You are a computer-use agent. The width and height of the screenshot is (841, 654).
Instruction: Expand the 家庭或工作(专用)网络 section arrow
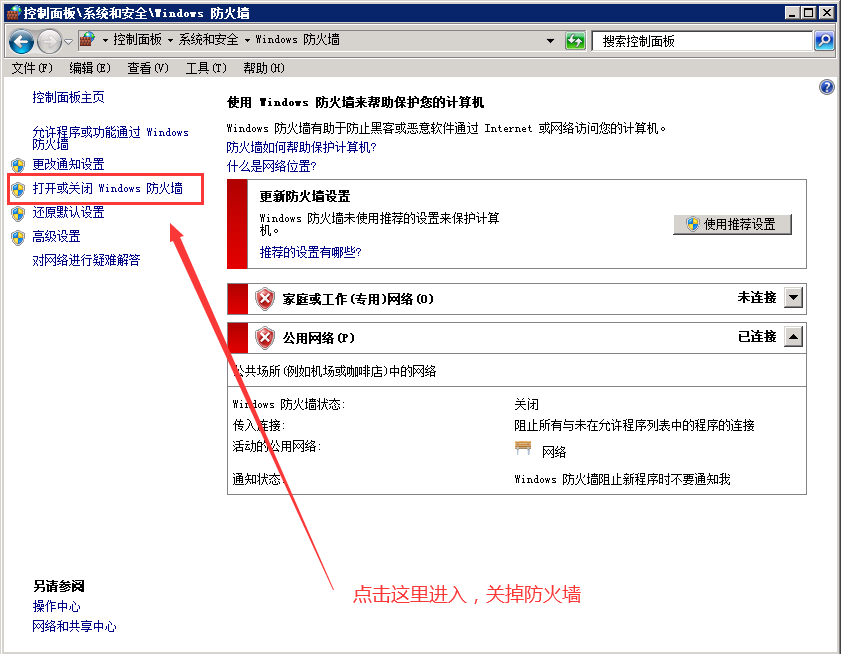[793, 297]
